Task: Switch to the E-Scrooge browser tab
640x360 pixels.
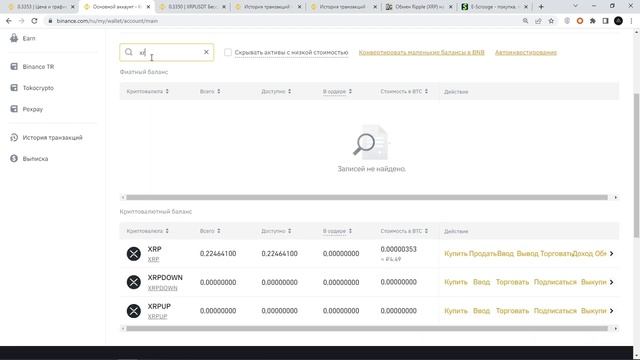Action: pyautogui.click(x=495, y=7)
